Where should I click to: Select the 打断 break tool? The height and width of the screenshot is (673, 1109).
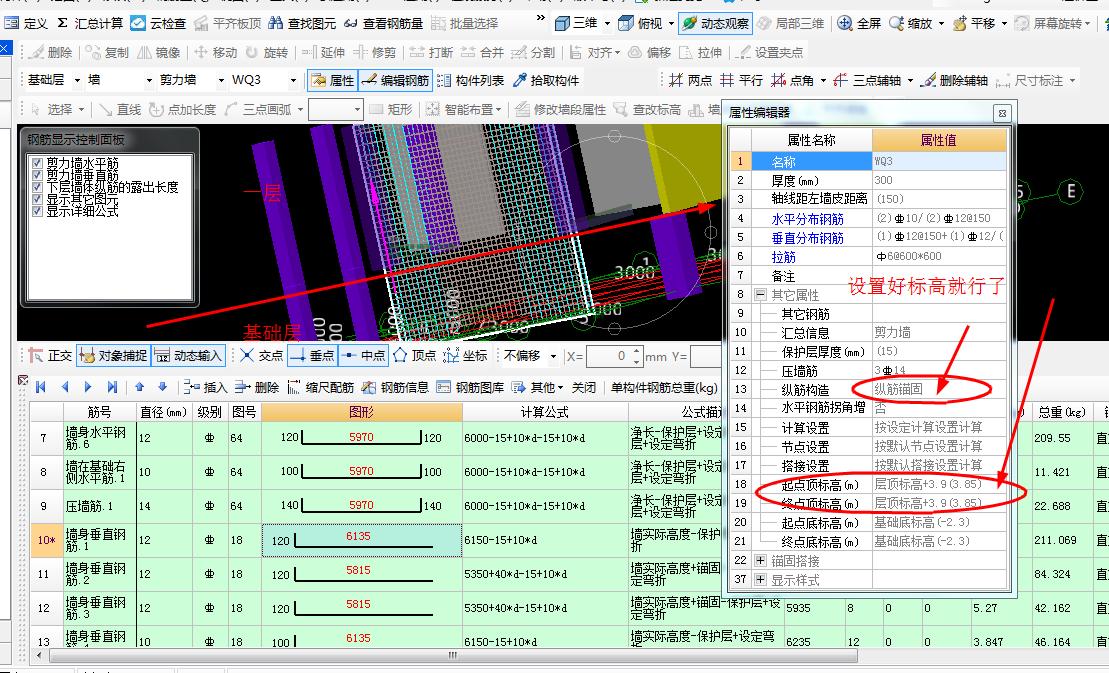click(x=431, y=52)
